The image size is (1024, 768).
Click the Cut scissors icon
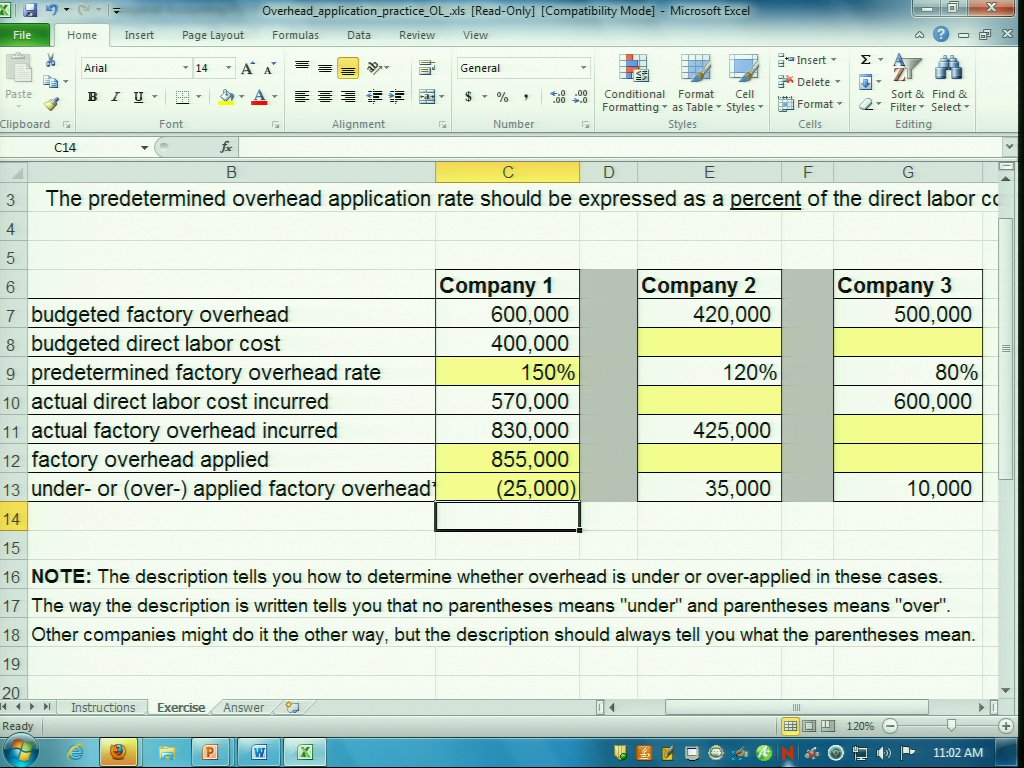[51, 62]
